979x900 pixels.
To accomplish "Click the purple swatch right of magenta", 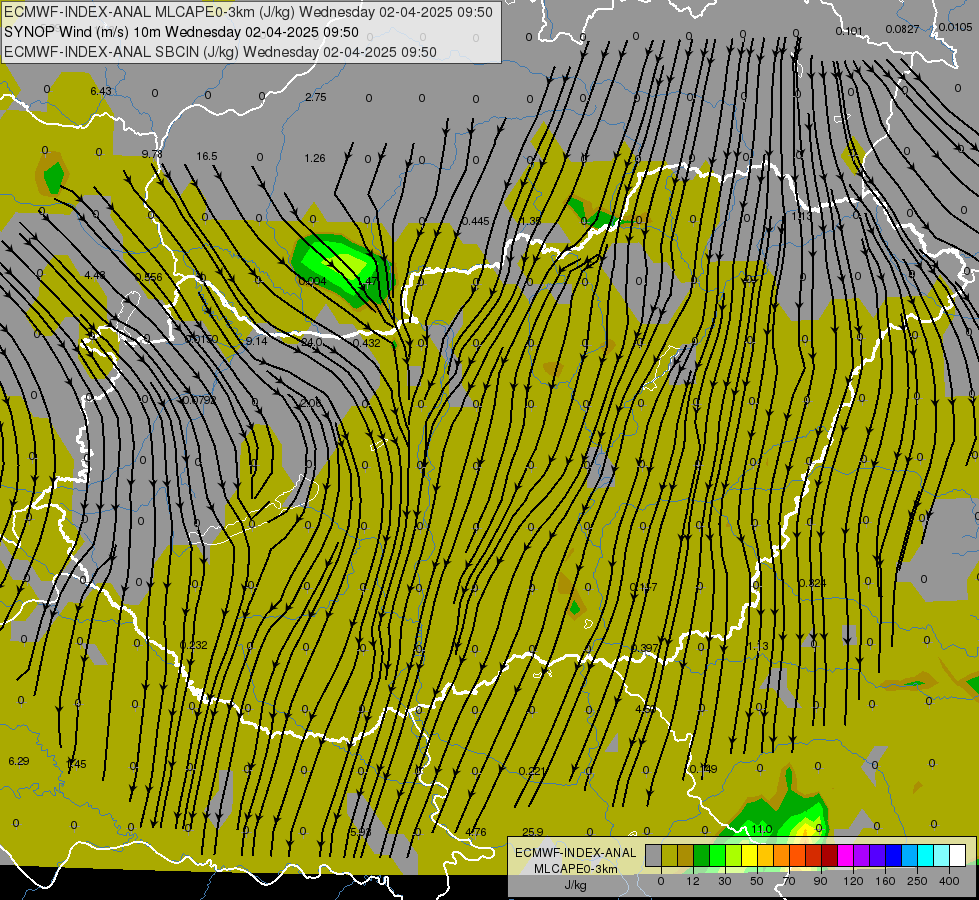I will tap(861, 856).
